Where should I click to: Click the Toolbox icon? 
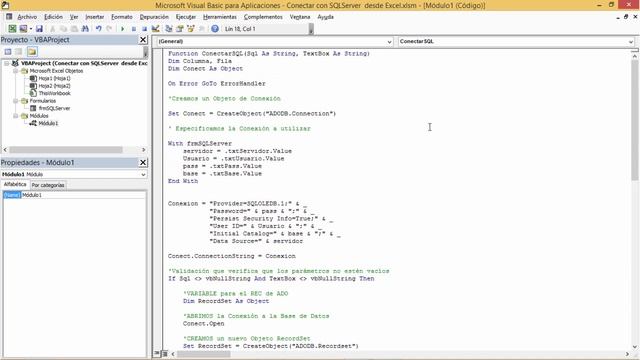(202, 29)
